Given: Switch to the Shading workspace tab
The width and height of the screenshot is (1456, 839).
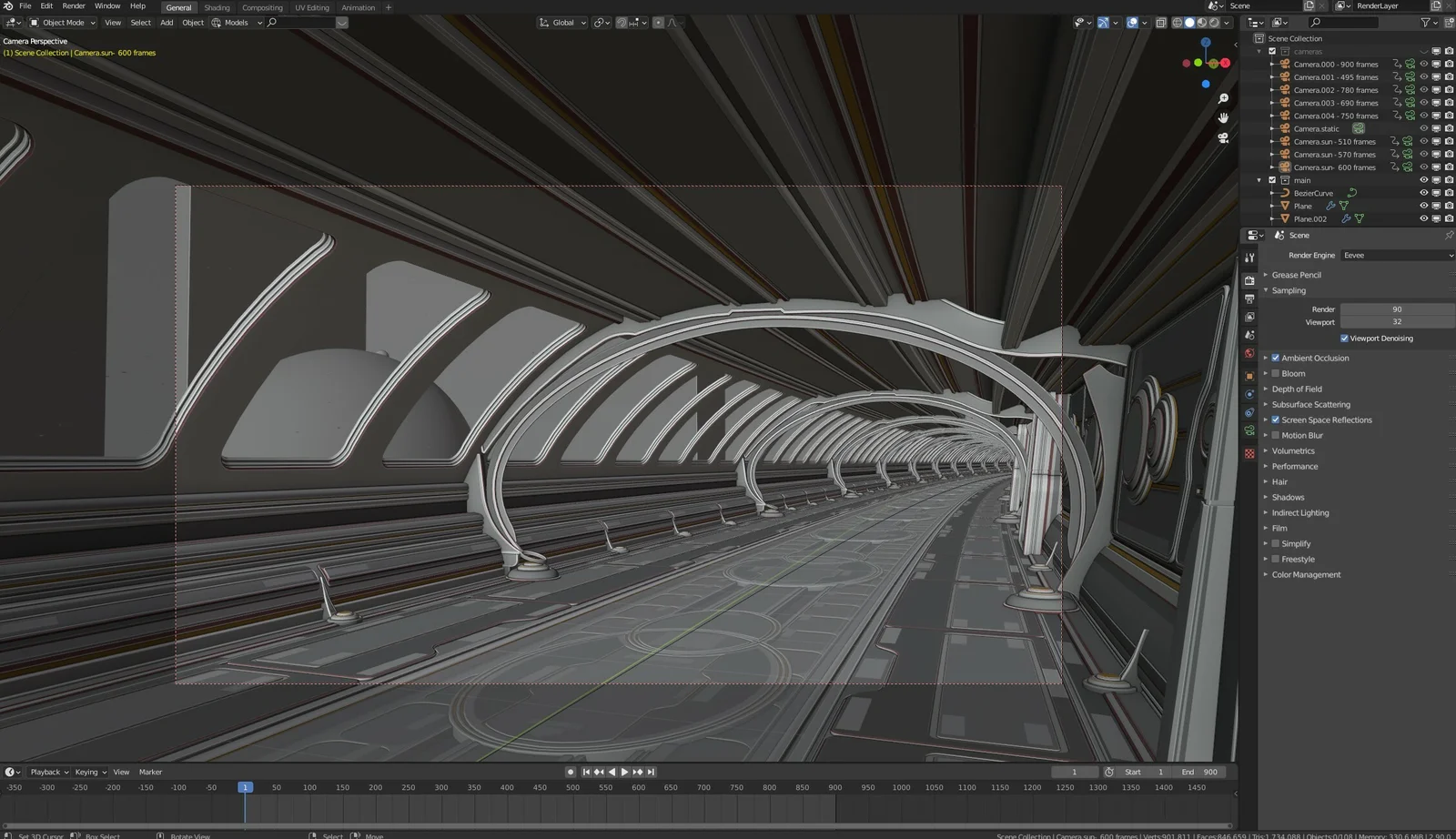Looking at the screenshot, I should click(x=217, y=7).
